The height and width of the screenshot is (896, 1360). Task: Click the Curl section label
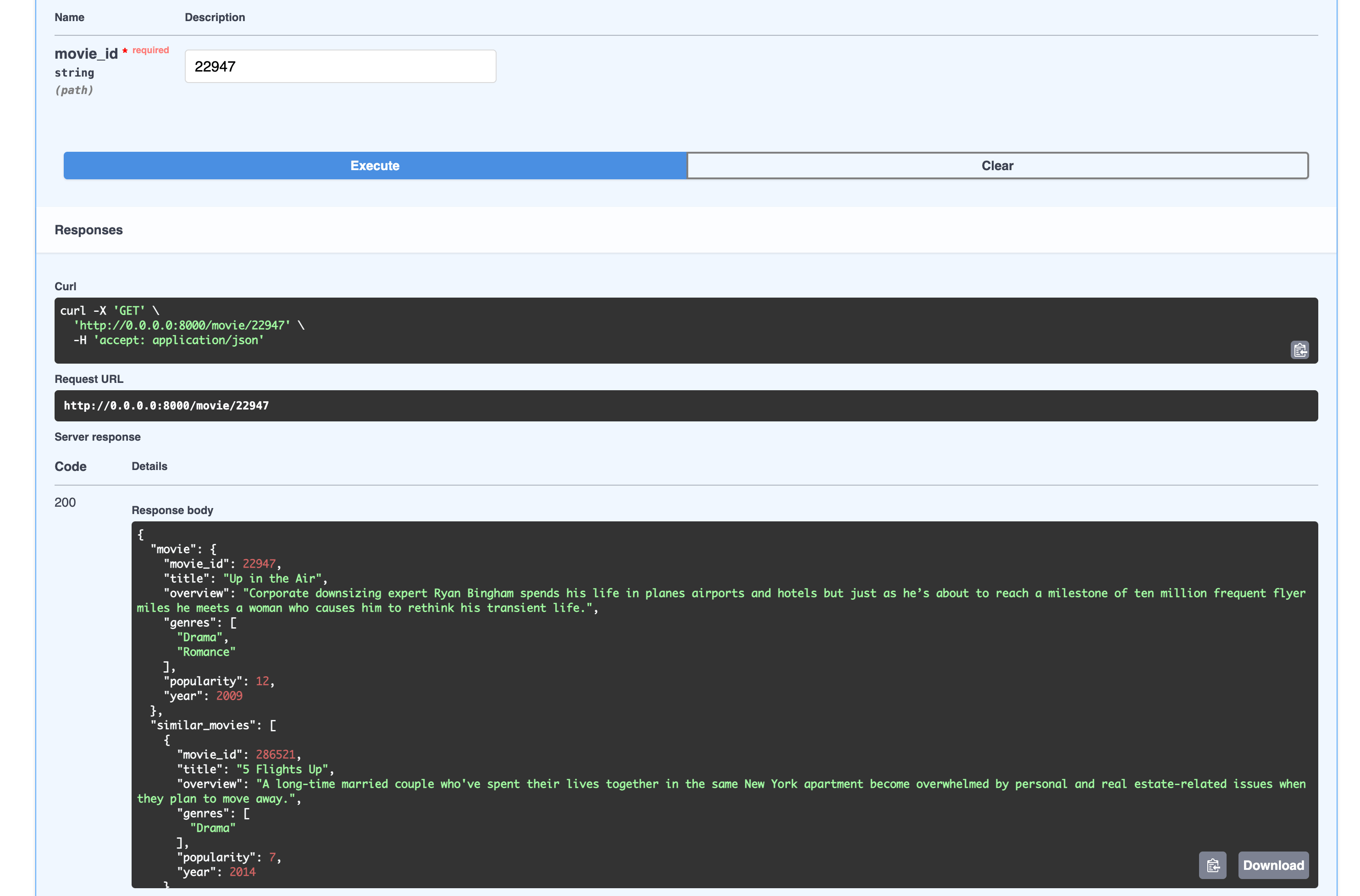tap(65, 286)
